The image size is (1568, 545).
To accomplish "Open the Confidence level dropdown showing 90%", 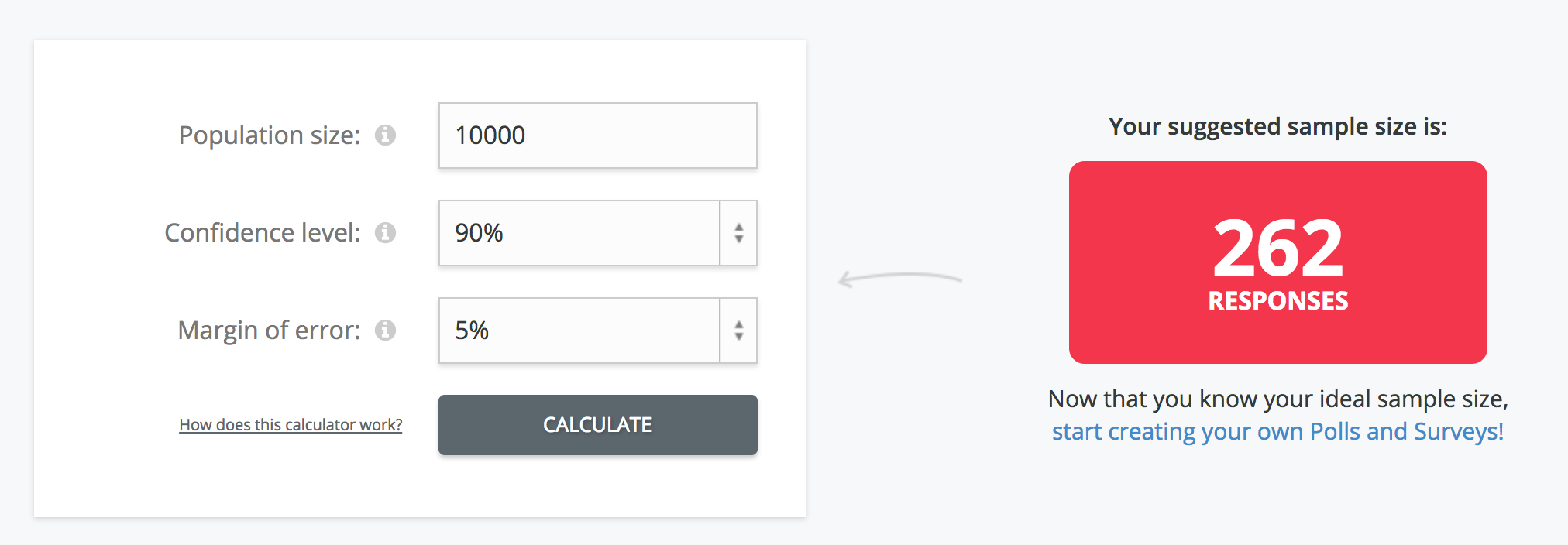I will (x=597, y=233).
